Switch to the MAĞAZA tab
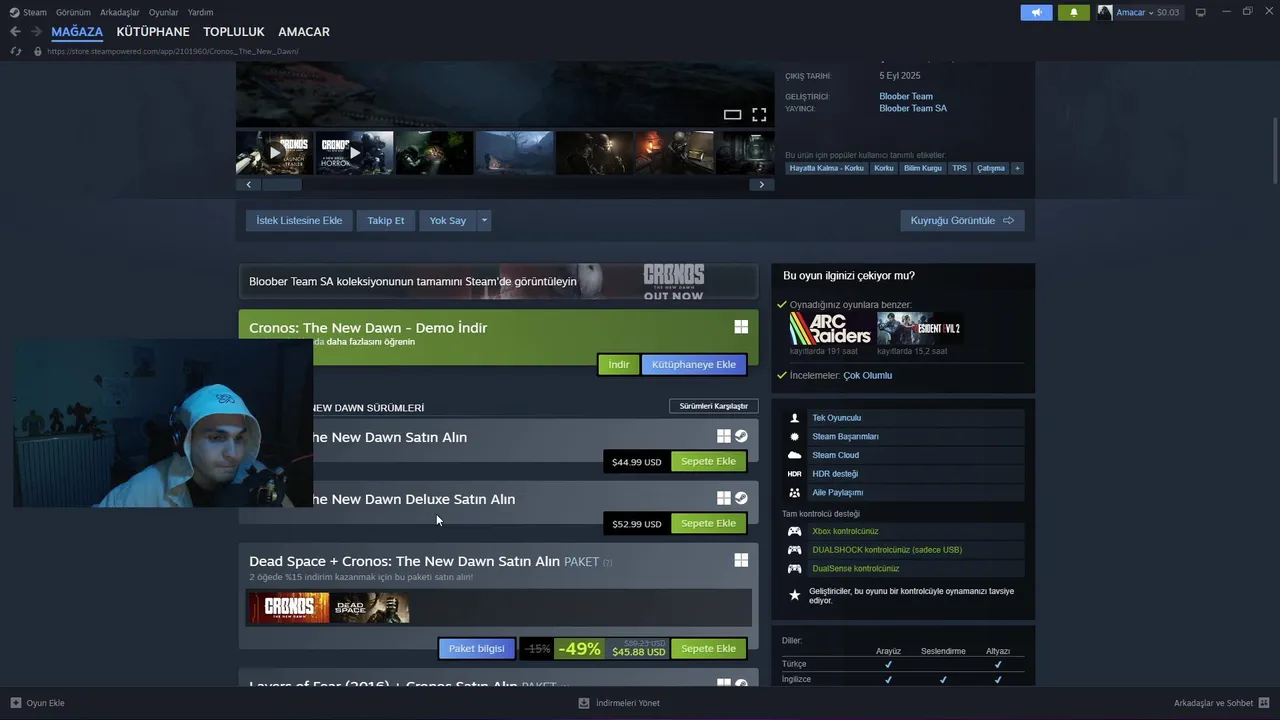 click(77, 32)
